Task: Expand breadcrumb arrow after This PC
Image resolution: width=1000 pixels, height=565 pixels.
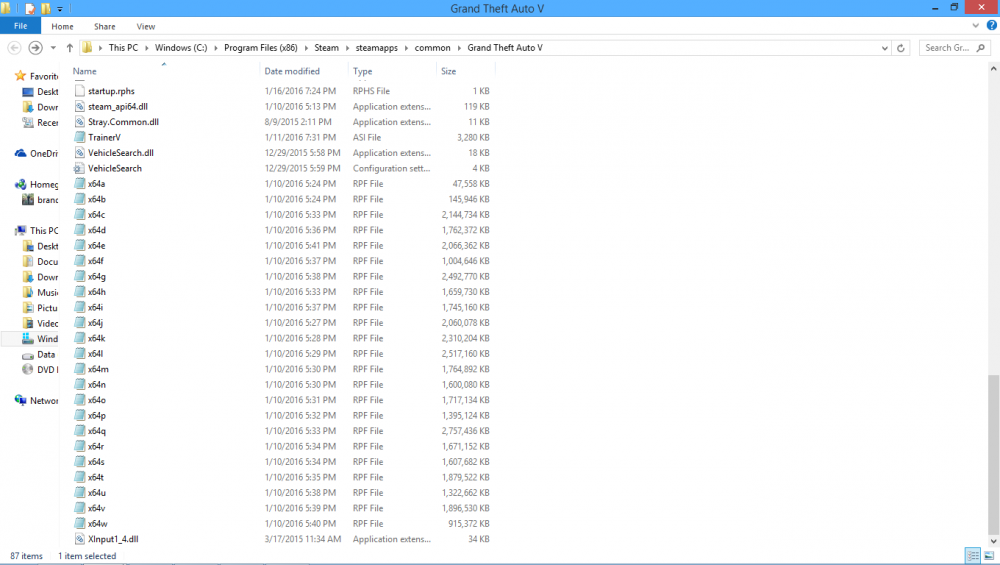Action: click(147, 48)
